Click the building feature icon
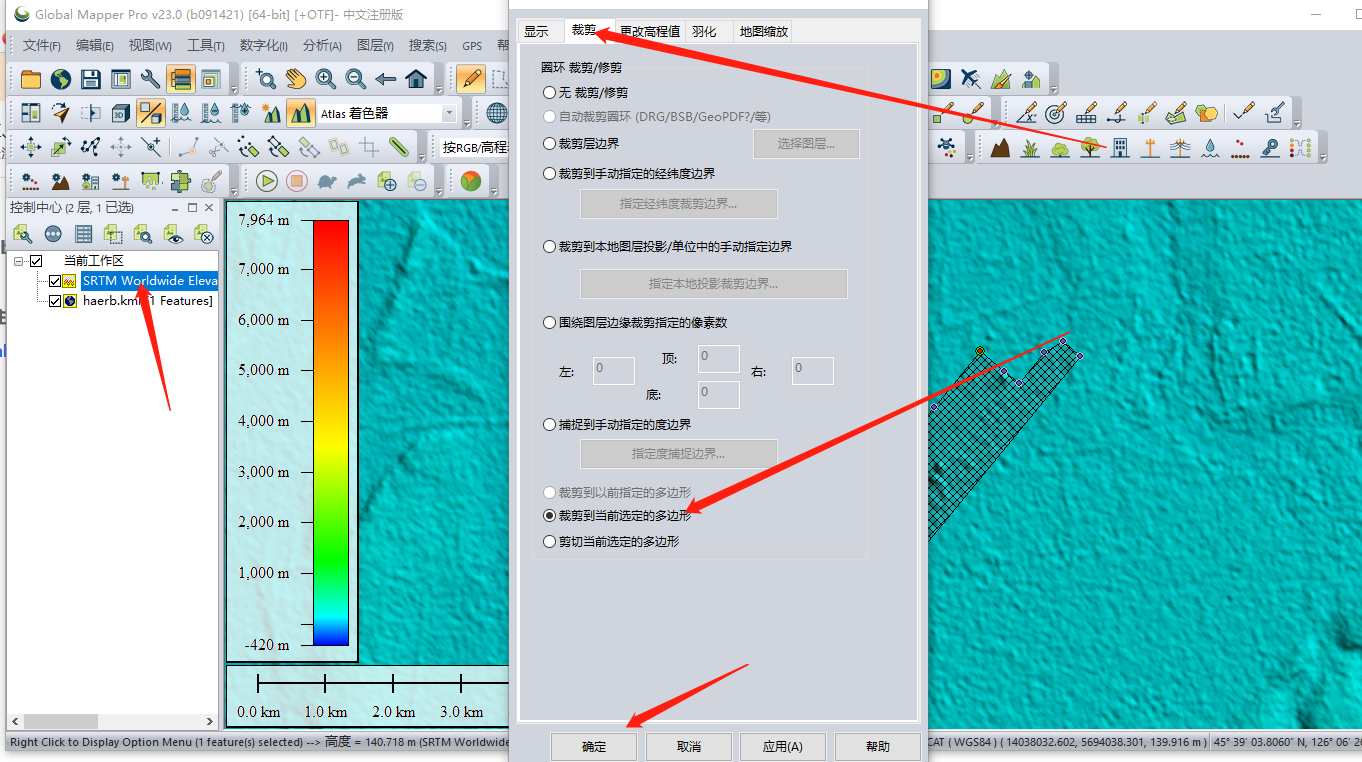Image resolution: width=1362 pixels, height=762 pixels. tap(1120, 148)
